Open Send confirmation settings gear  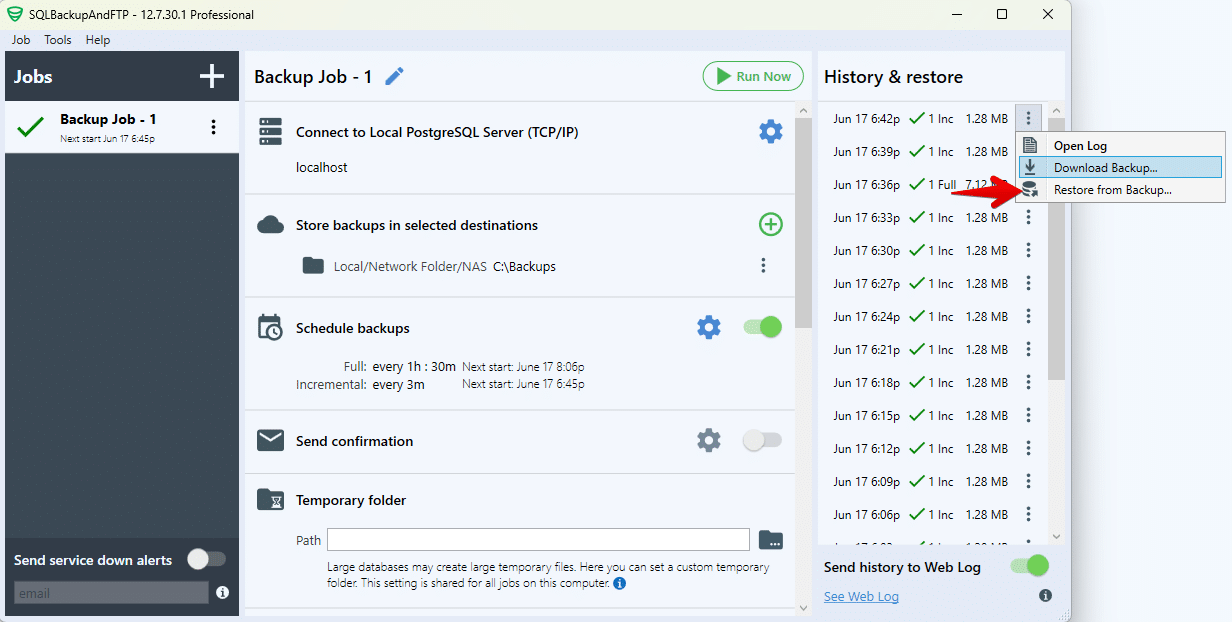(x=708, y=440)
